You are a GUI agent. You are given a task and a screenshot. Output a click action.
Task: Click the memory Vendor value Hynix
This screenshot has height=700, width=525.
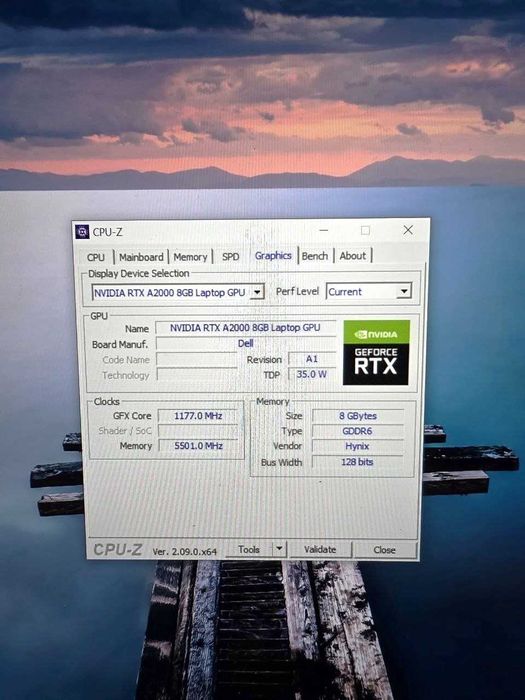[357, 446]
